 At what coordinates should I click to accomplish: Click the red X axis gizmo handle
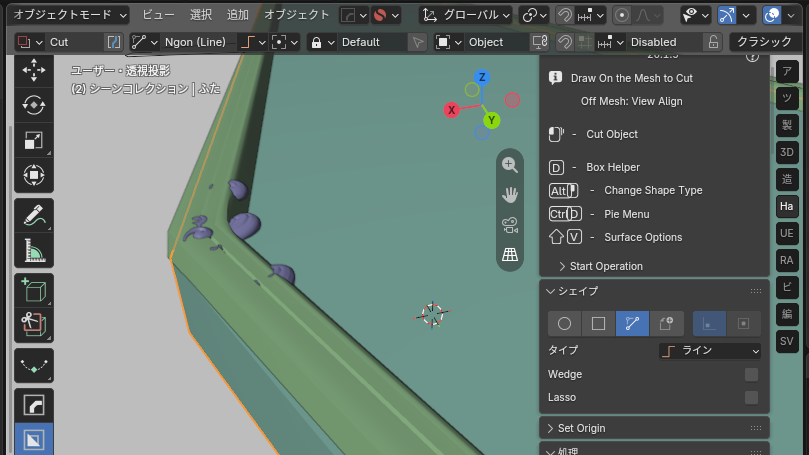pos(451,110)
